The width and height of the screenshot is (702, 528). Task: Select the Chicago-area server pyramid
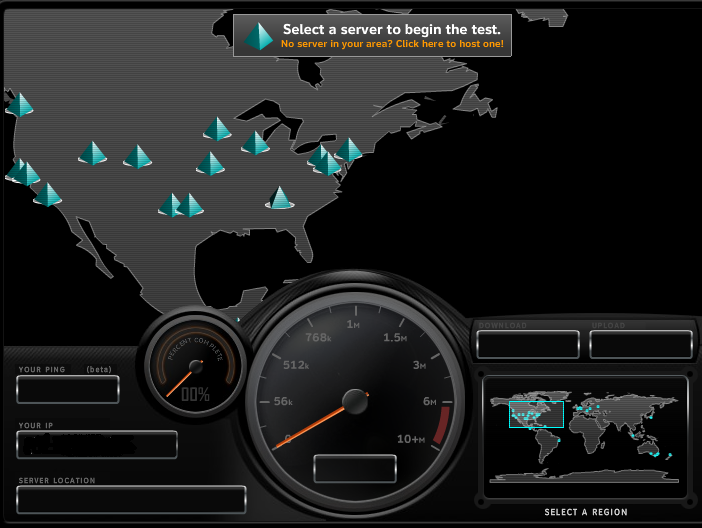tap(256, 144)
